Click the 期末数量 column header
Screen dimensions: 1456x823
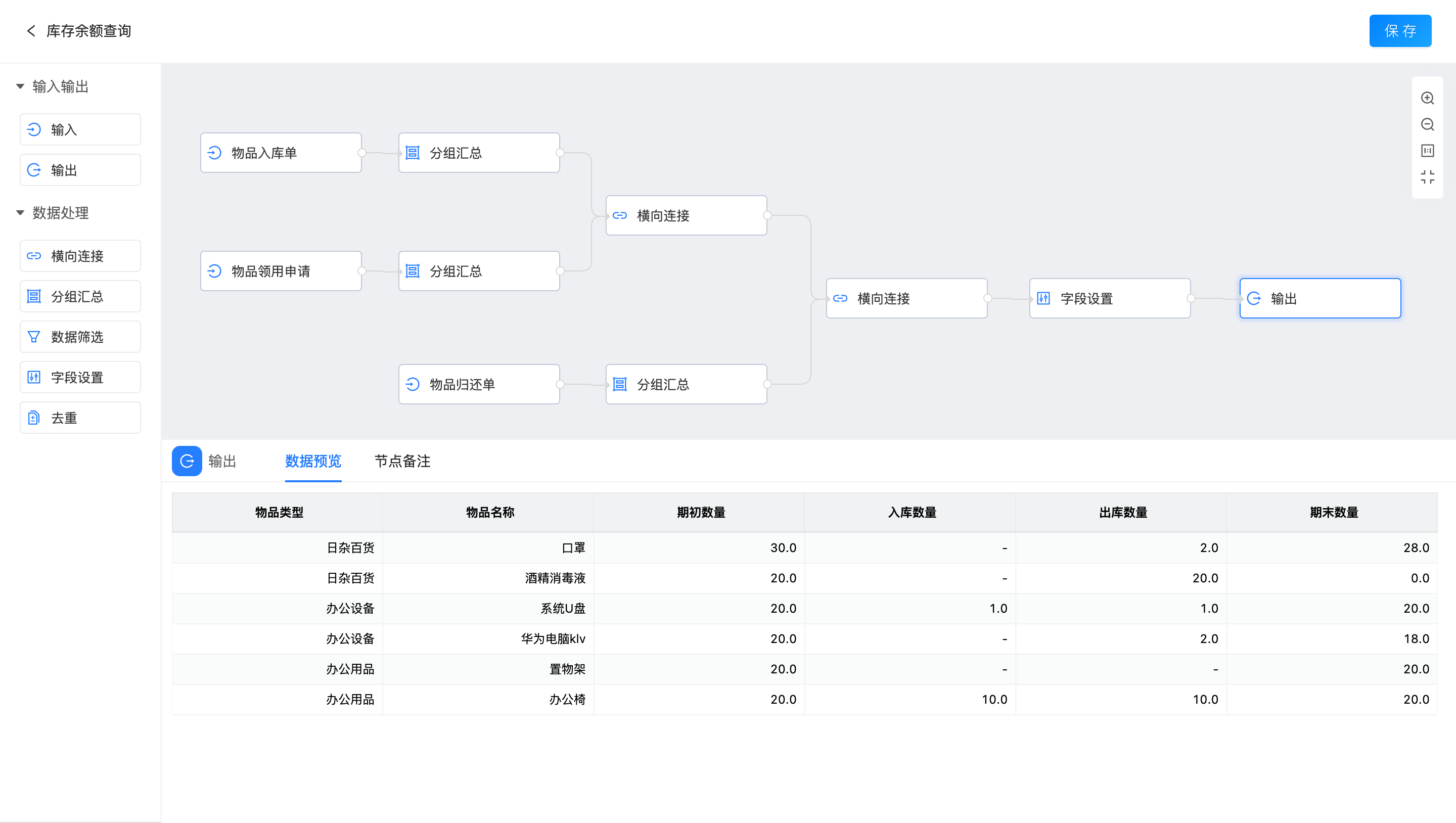pos(1333,512)
